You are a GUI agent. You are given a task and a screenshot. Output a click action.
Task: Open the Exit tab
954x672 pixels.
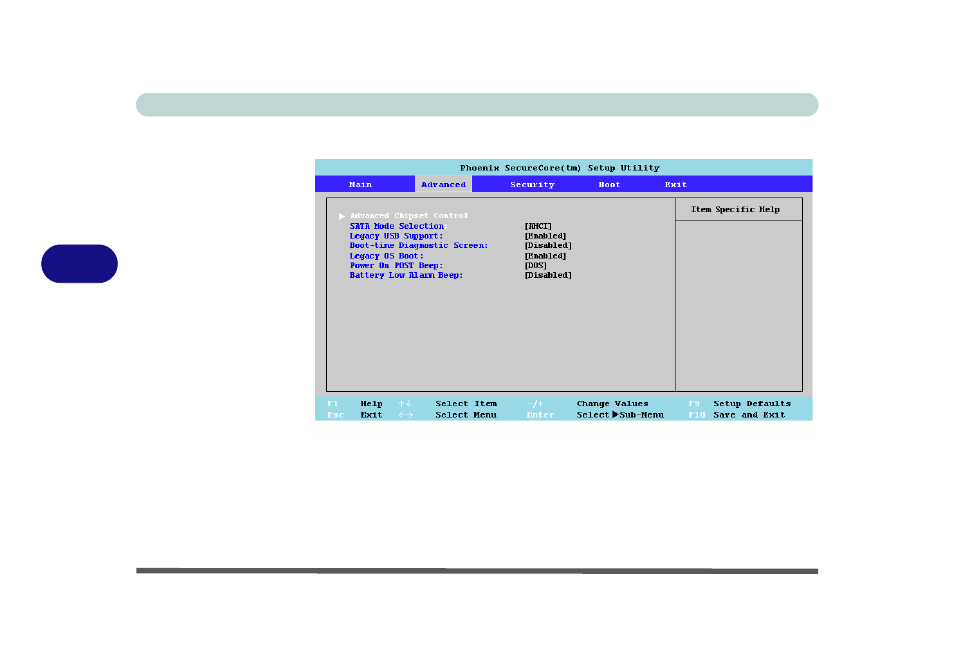pos(675,184)
